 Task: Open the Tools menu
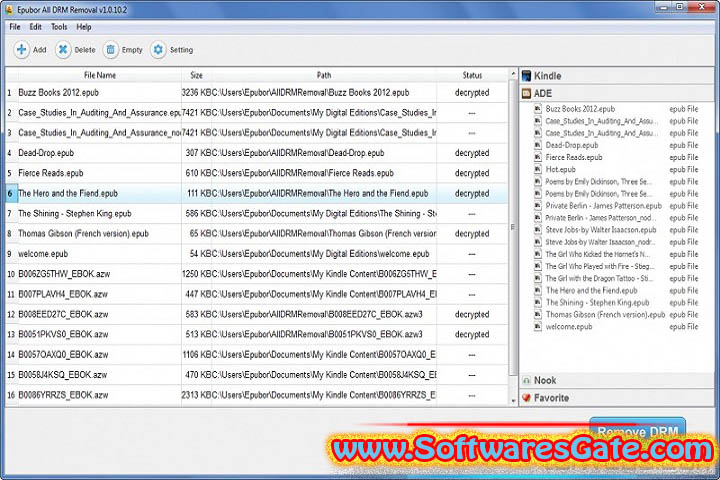pos(59,27)
